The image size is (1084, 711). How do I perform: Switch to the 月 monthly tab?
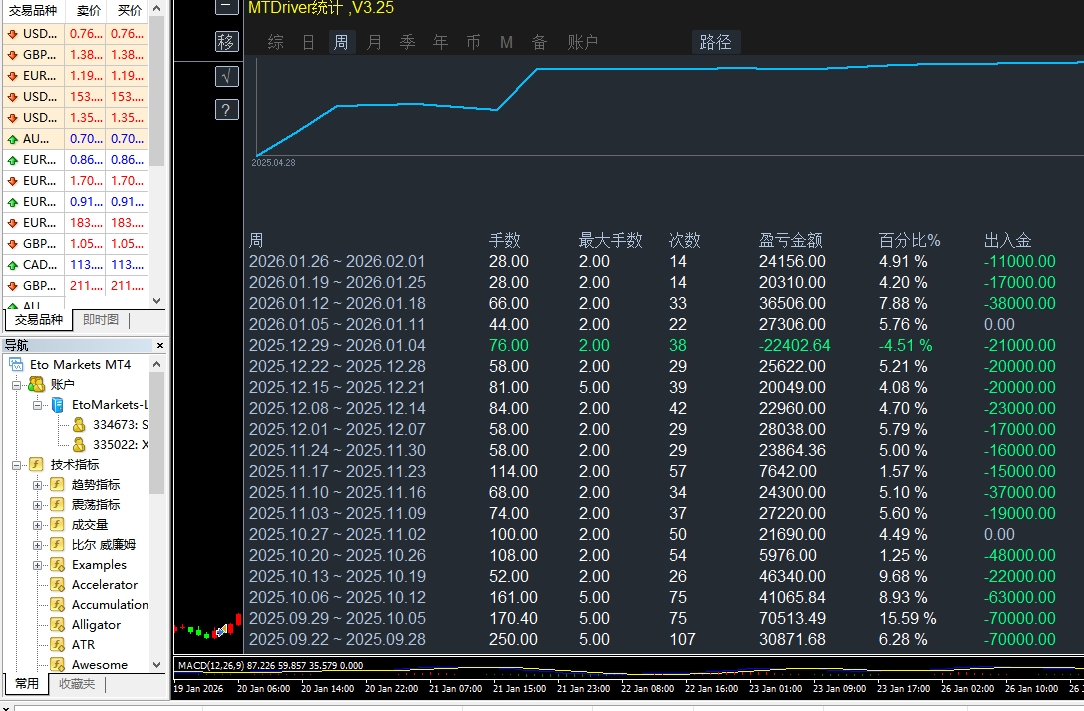click(374, 42)
